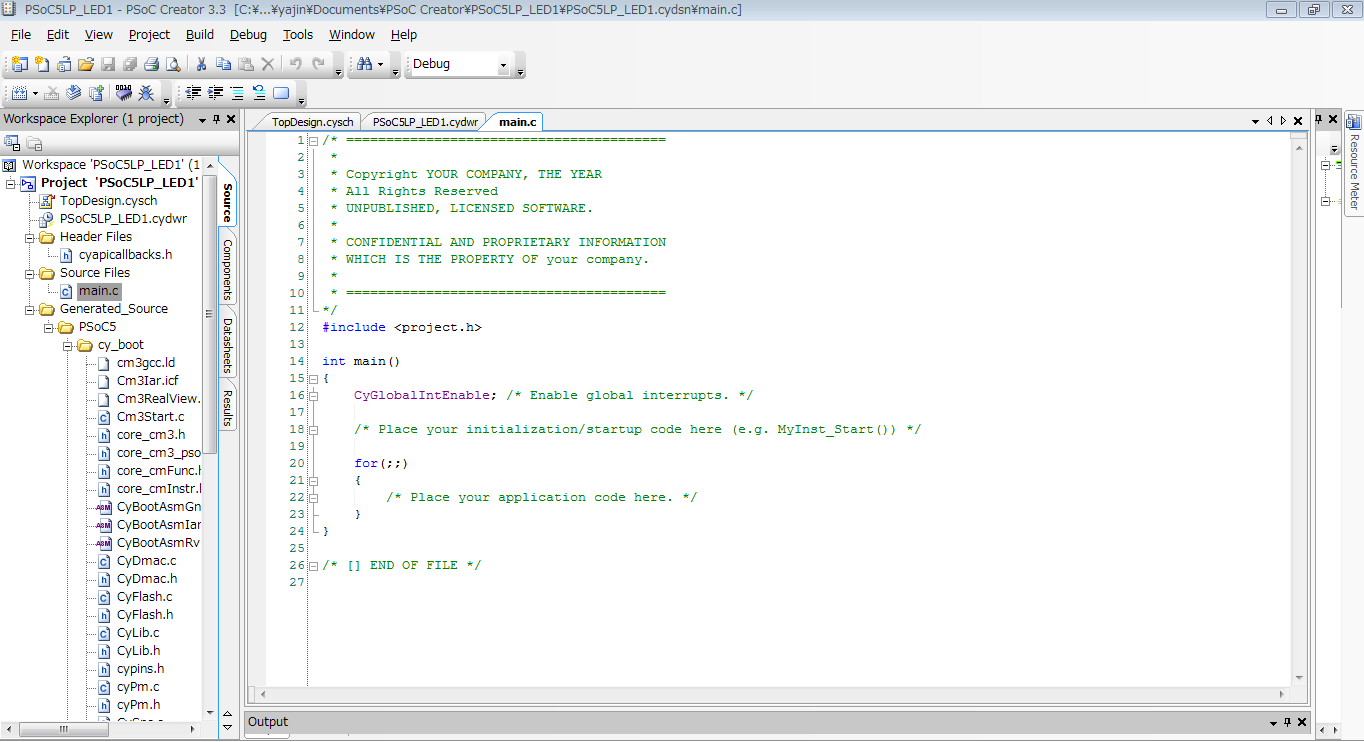This screenshot has height=742, width=1364.
Task: Click scroll-tabs-right arrow in editor tab bar
Action: (x=1284, y=121)
